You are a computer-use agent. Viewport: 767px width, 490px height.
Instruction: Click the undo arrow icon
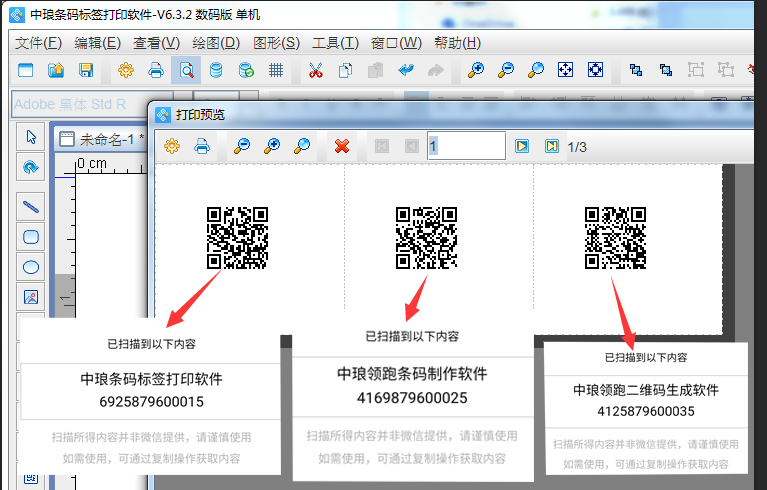click(405, 70)
